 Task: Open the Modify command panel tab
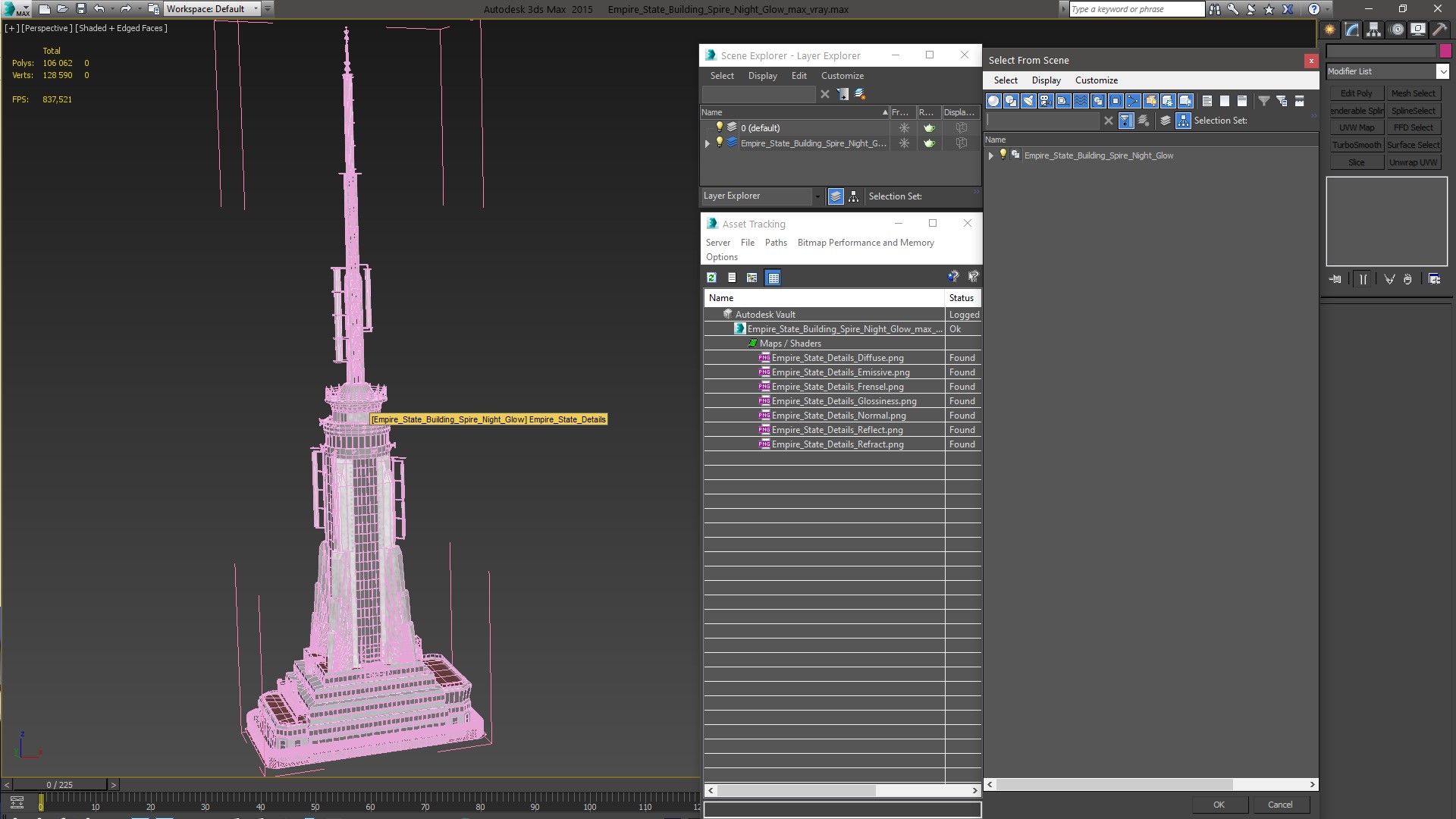[1352, 30]
